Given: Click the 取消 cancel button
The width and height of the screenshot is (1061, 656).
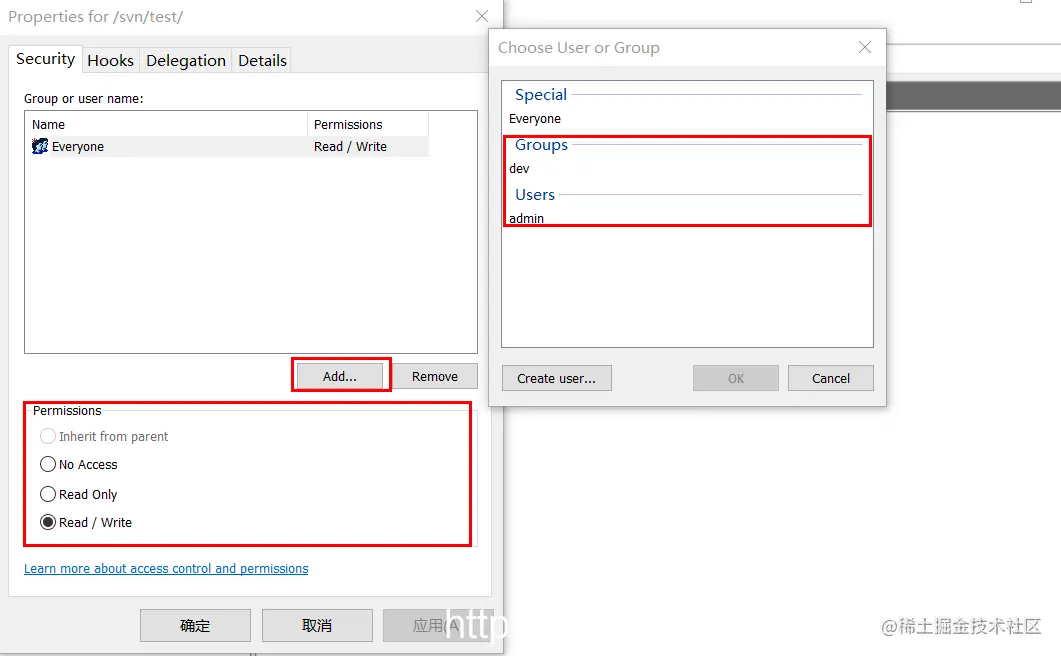Looking at the screenshot, I should coord(317,626).
